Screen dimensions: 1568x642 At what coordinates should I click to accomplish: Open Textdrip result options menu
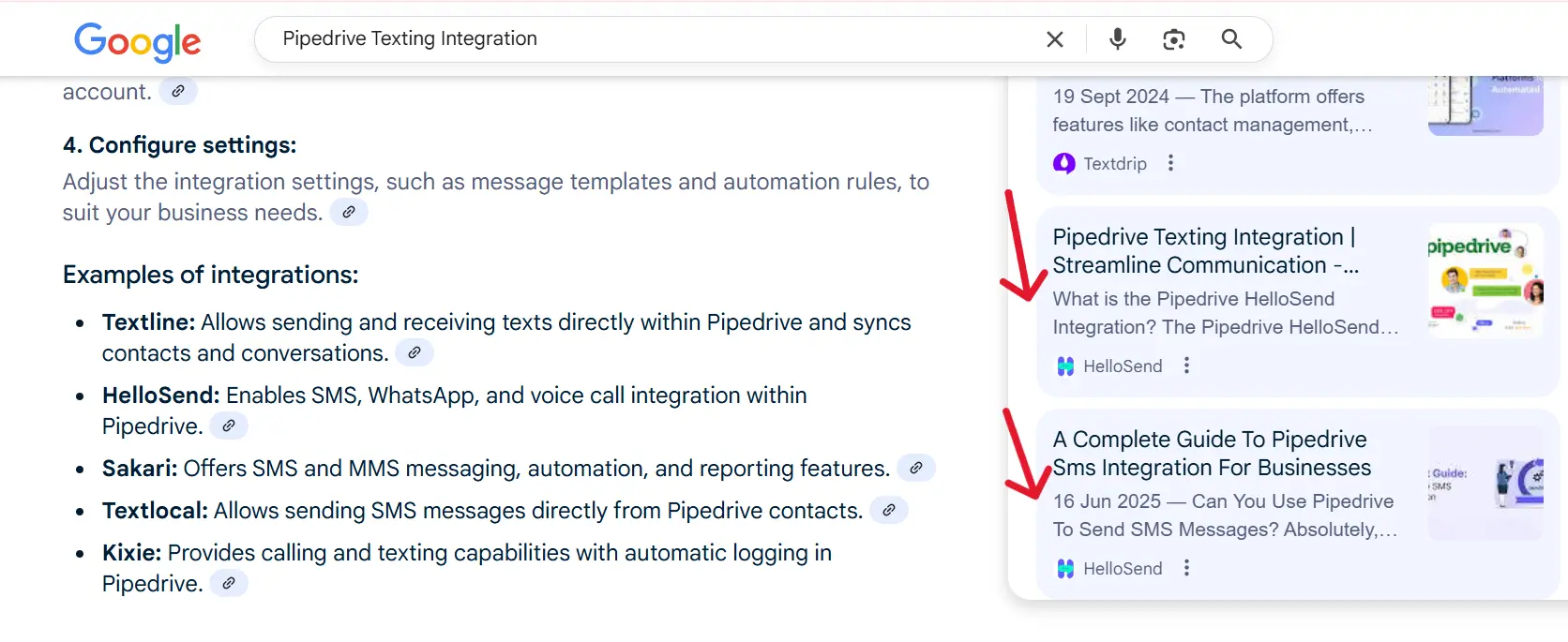pyautogui.click(x=1170, y=163)
